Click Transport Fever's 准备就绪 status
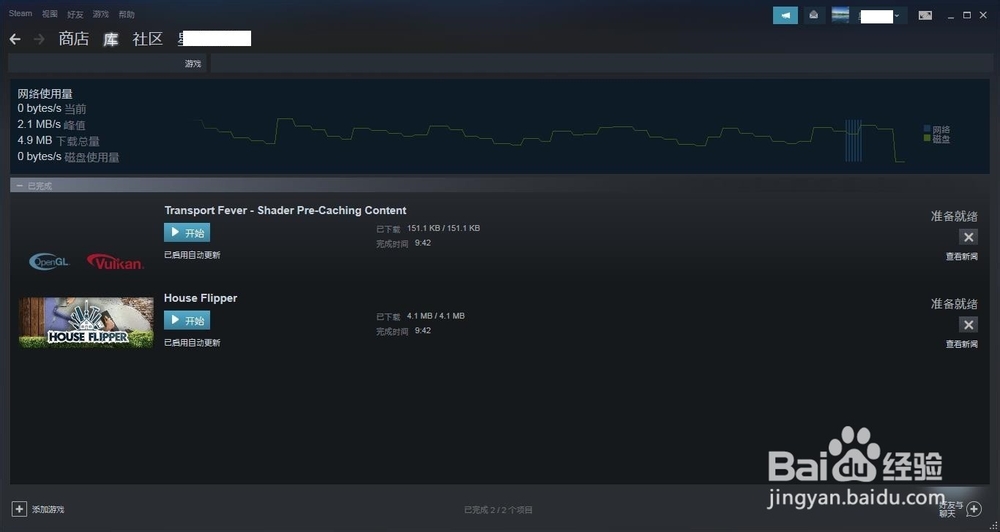Image resolution: width=1000 pixels, height=532 pixels. pyautogui.click(x=954, y=216)
